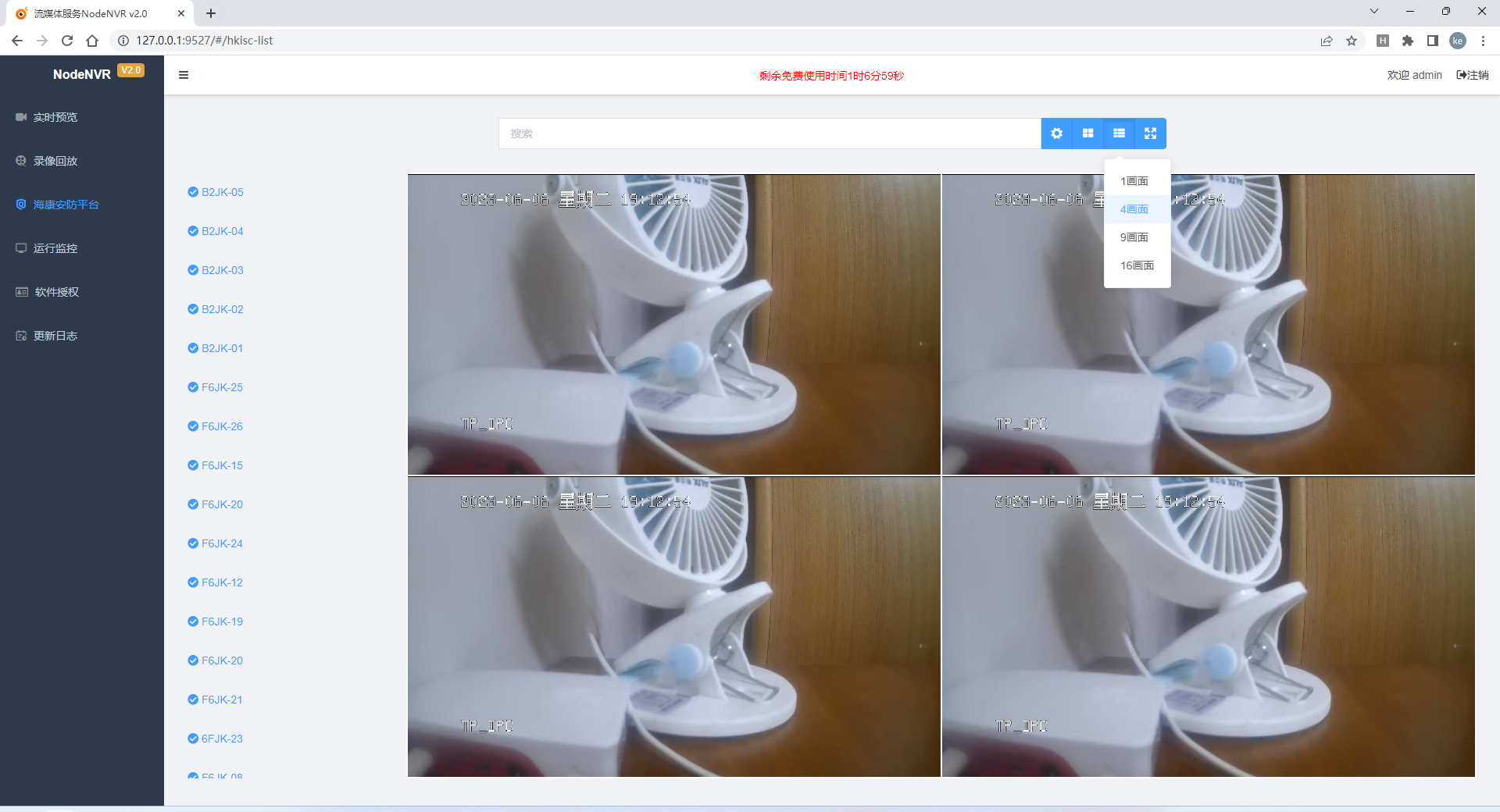
Task: Click in the 搜索 search field
Action: (770, 134)
